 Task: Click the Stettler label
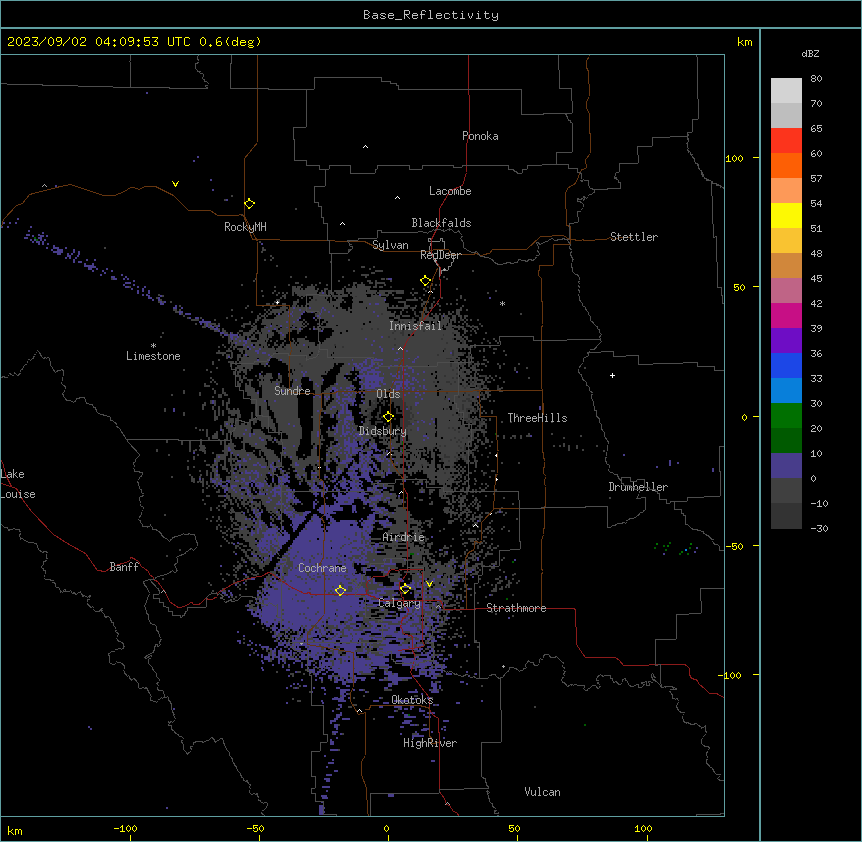coord(634,237)
